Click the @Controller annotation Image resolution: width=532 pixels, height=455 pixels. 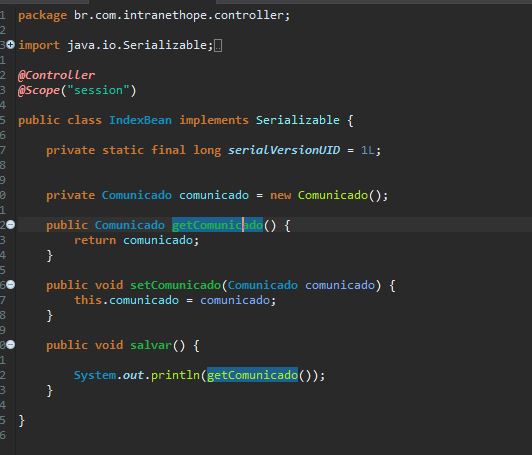click(56, 75)
